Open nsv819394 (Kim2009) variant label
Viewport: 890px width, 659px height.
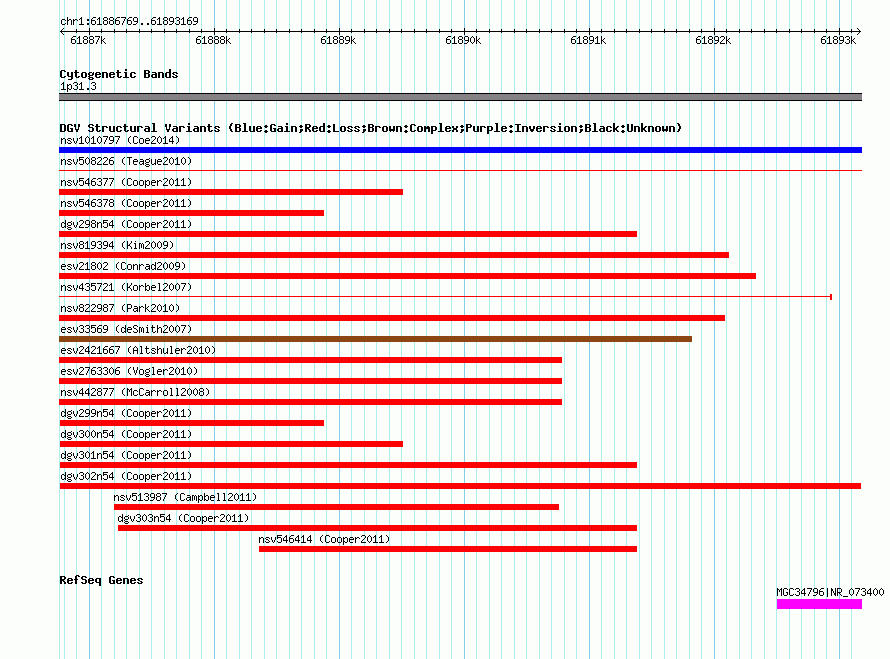coord(117,245)
